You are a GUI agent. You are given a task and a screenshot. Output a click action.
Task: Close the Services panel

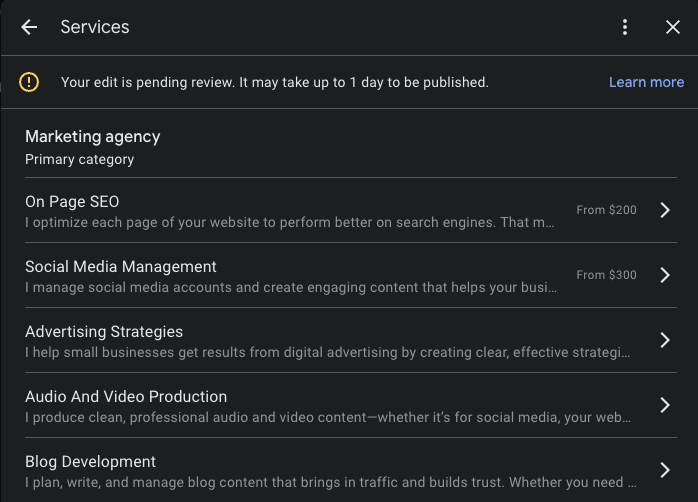[x=673, y=27]
